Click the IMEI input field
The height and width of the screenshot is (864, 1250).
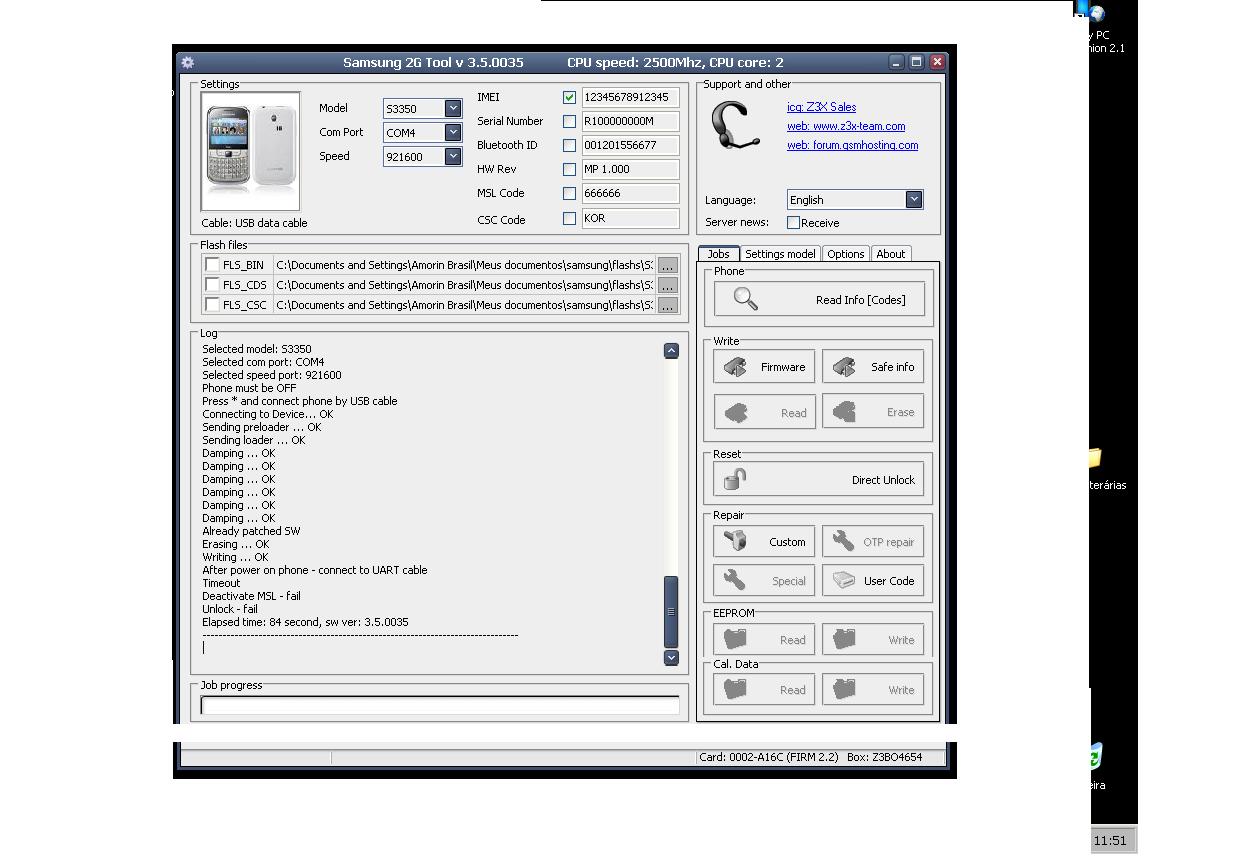click(630, 97)
